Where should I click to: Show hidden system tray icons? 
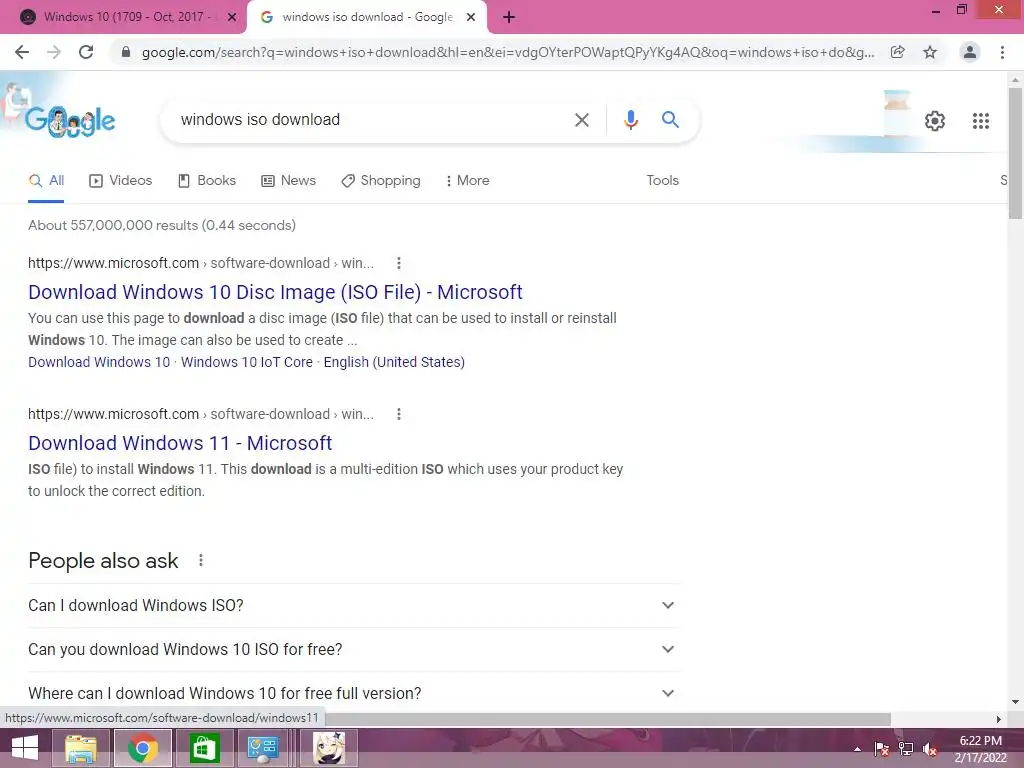tap(857, 749)
